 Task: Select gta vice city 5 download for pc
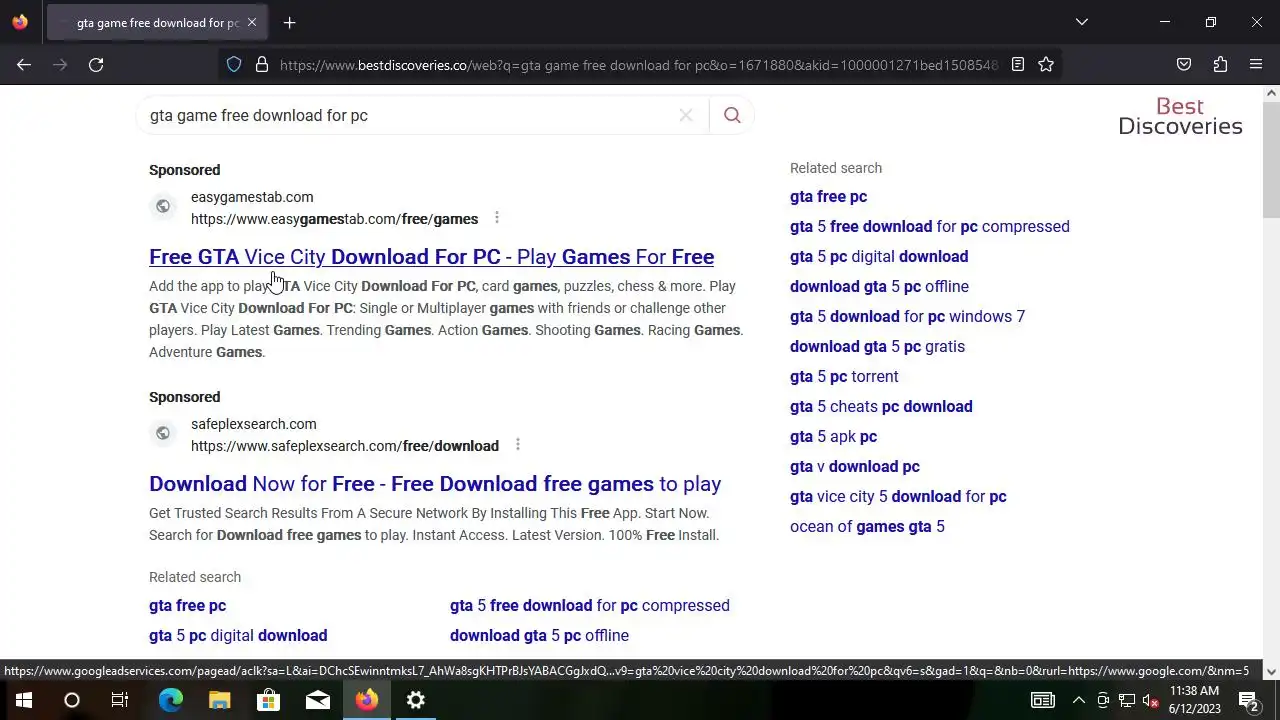[x=898, y=497]
